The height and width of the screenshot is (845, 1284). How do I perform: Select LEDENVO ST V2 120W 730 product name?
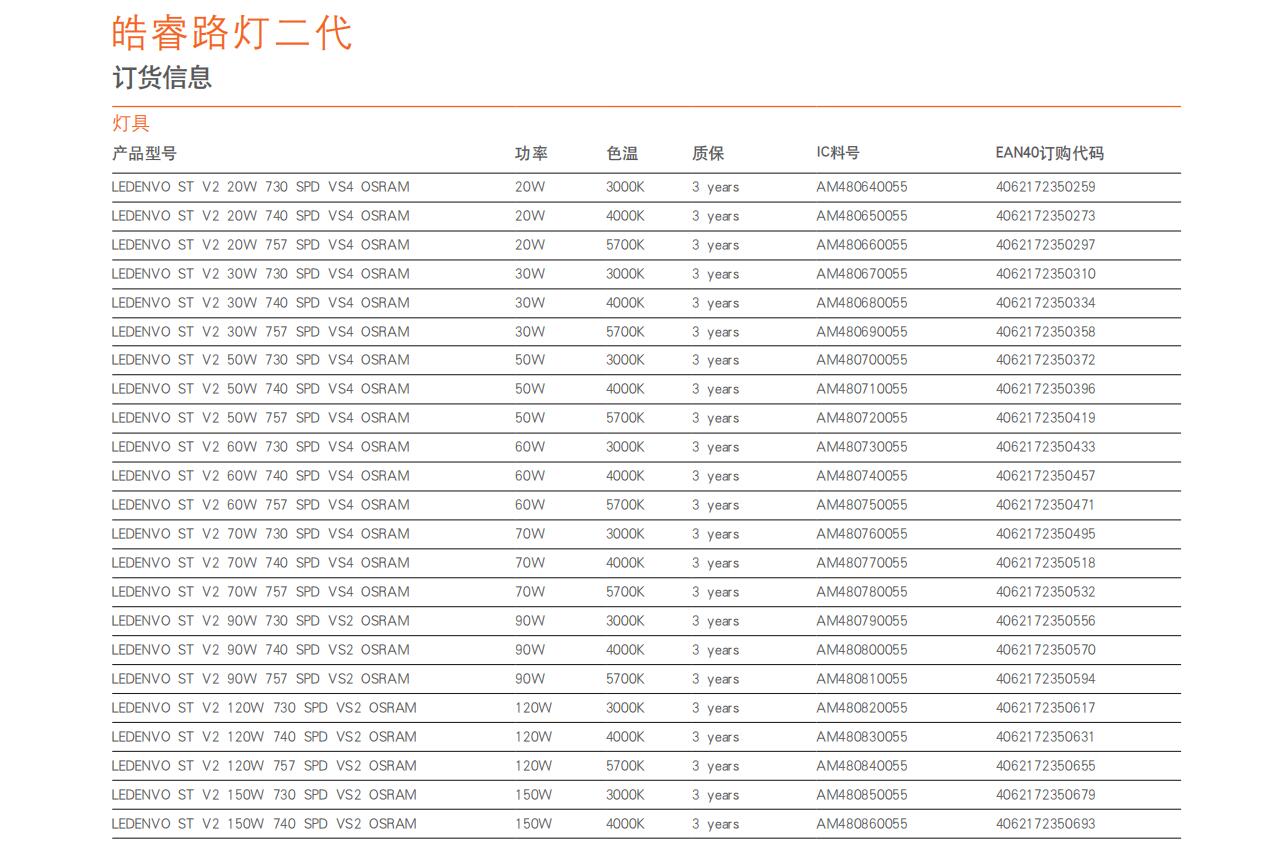click(264, 708)
